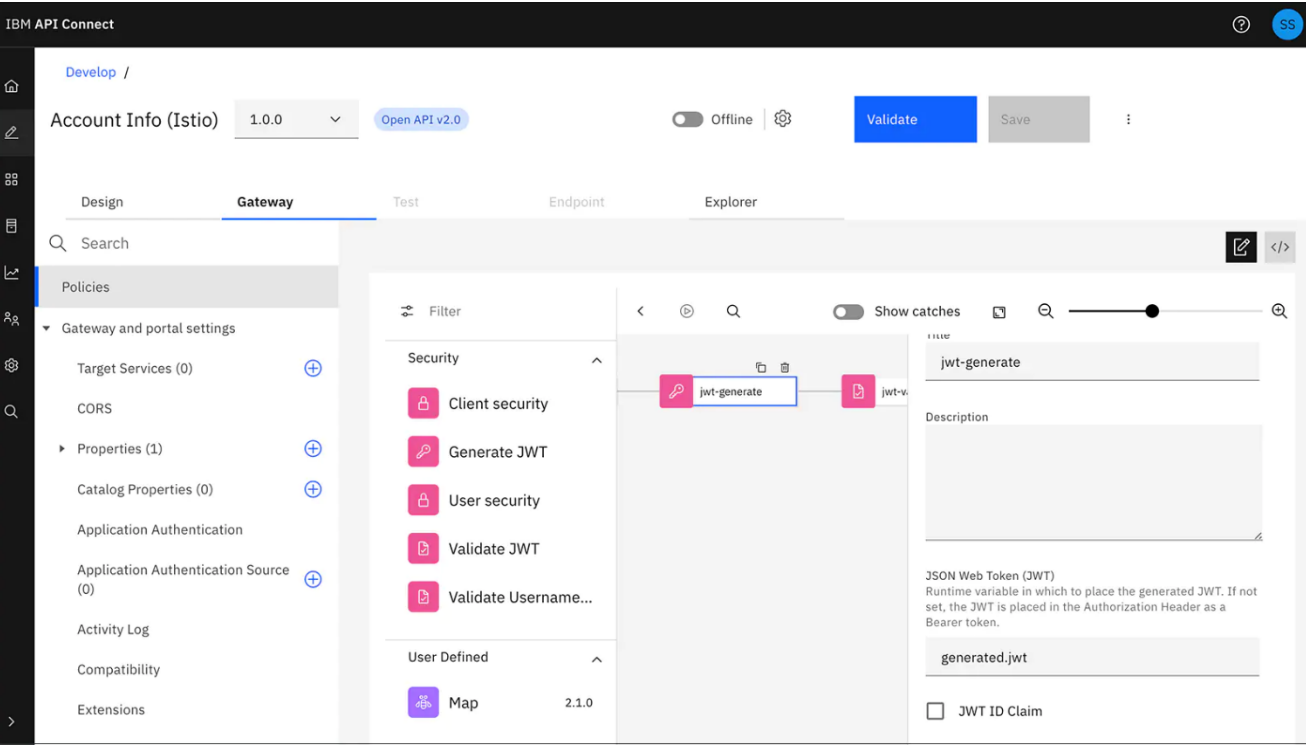Zoom out the assembly canvas
Screen dimensions: 1306x754
click(1046, 311)
